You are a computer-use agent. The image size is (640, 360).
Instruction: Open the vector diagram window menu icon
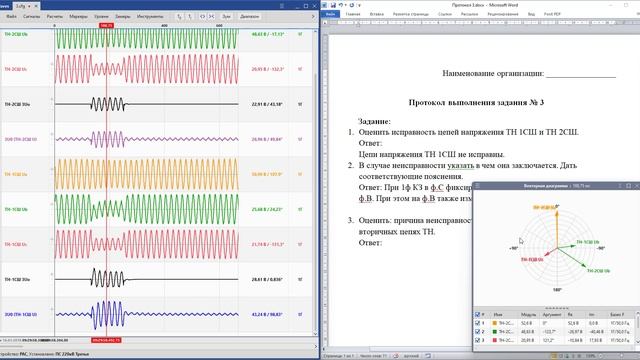pyautogui.click(x=477, y=186)
